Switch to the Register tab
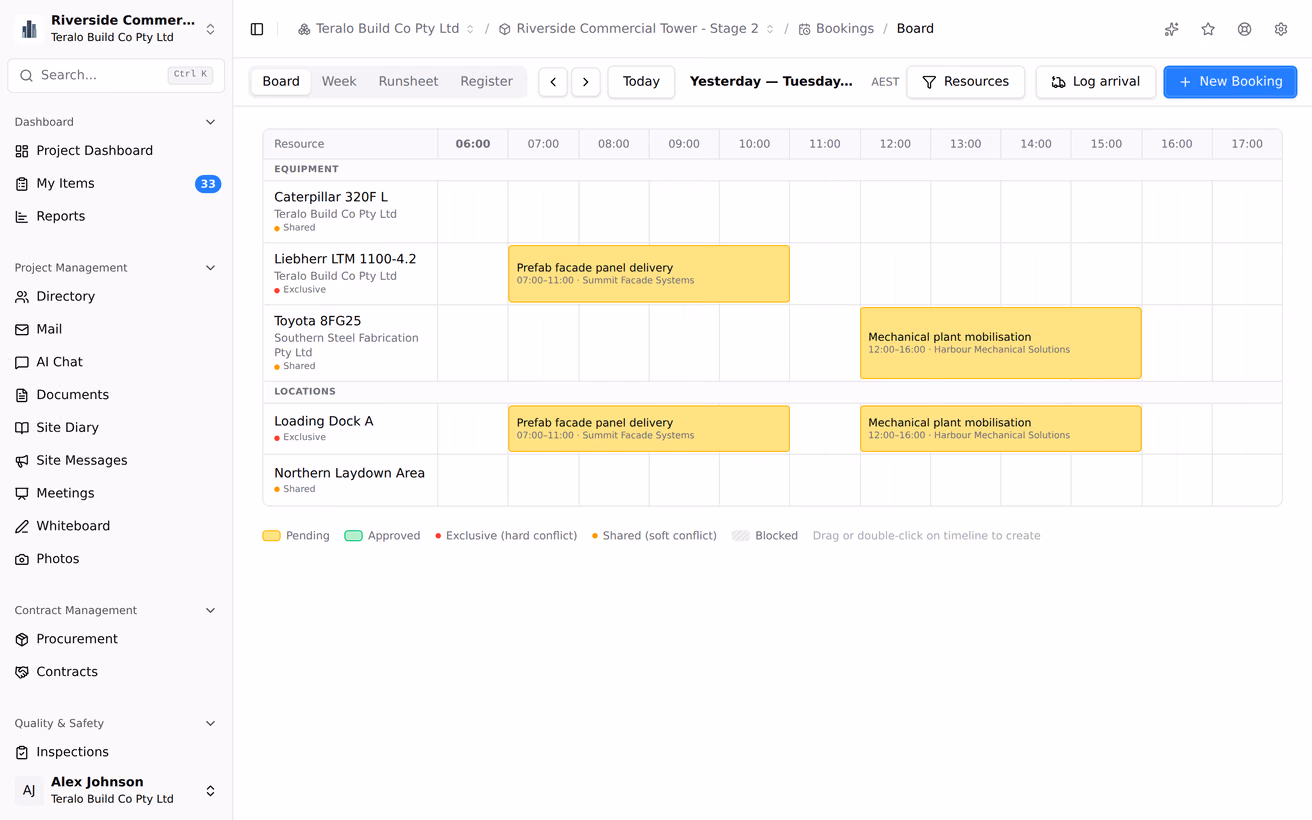The image size is (1312, 820). [487, 82]
